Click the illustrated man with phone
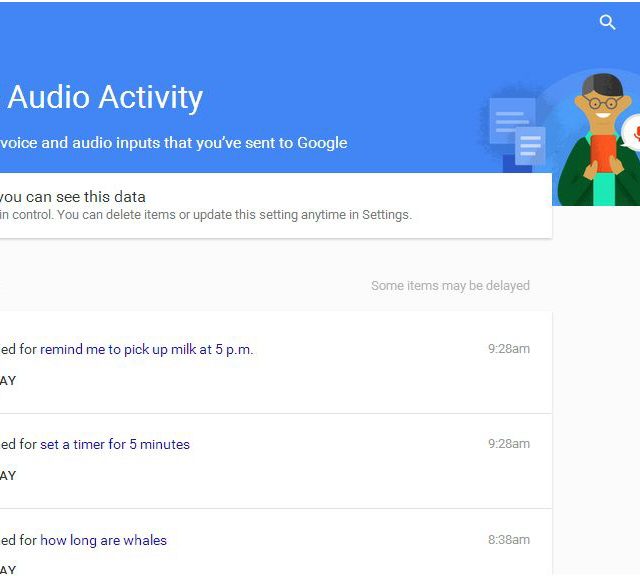Viewport: 640px width, 576px height. point(598,140)
